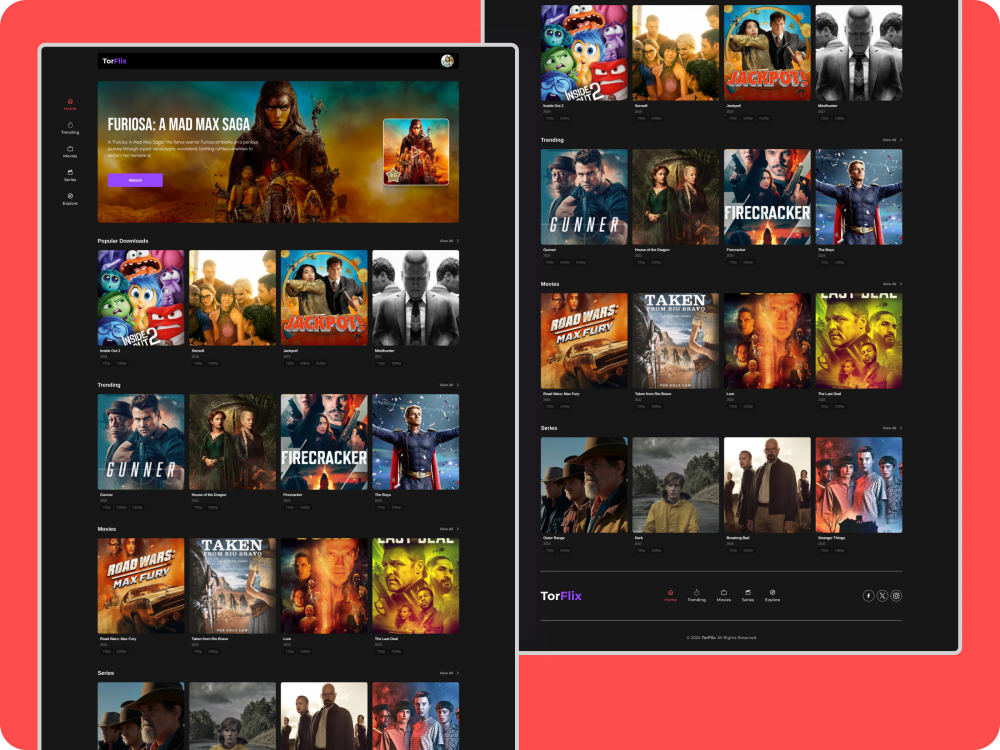The image size is (1000, 750).
Task: Open The Last Deal poster in left window
Action: (x=416, y=586)
